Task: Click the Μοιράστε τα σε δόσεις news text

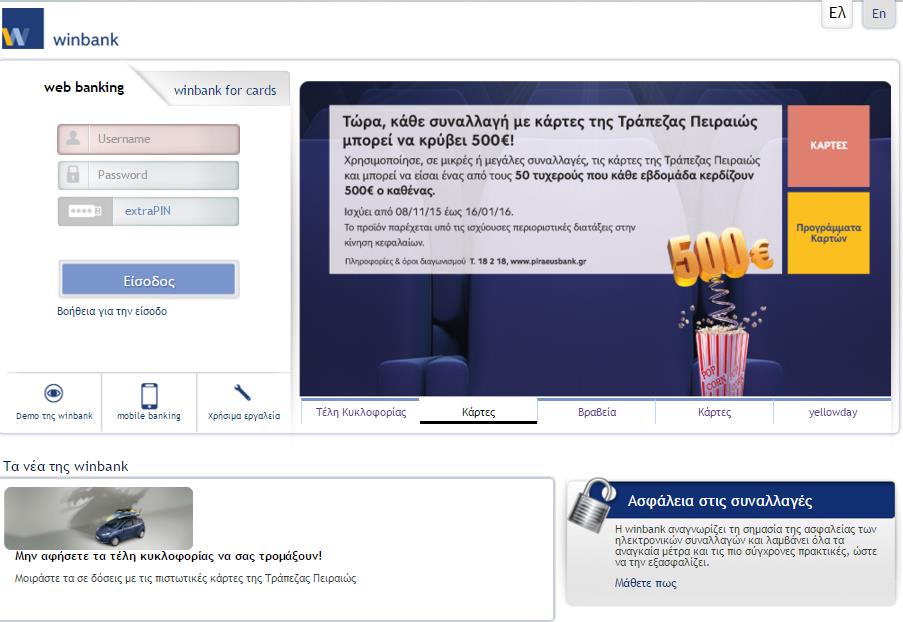Action: click(185, 578)
